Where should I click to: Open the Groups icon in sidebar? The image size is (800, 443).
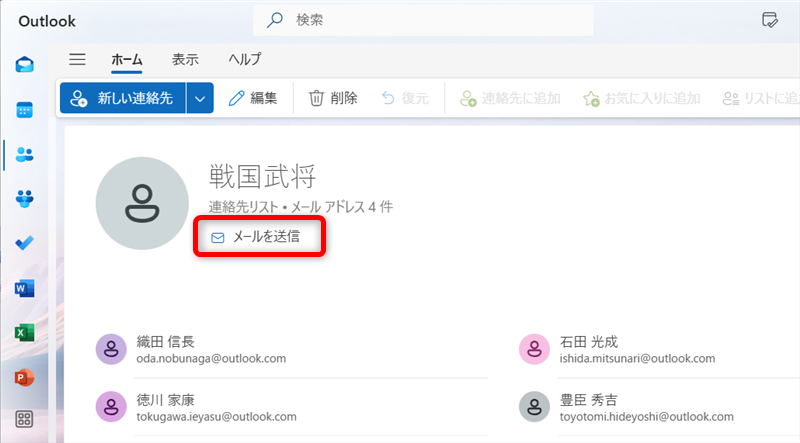[x=25, y=199]
